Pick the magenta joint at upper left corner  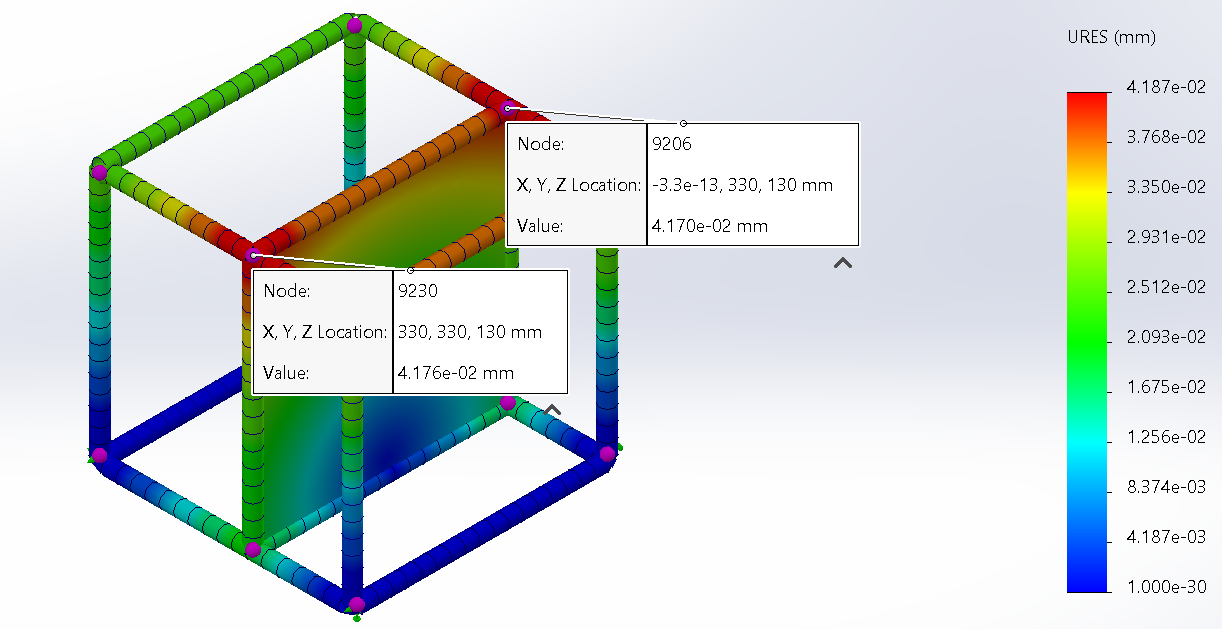(99, 172)
